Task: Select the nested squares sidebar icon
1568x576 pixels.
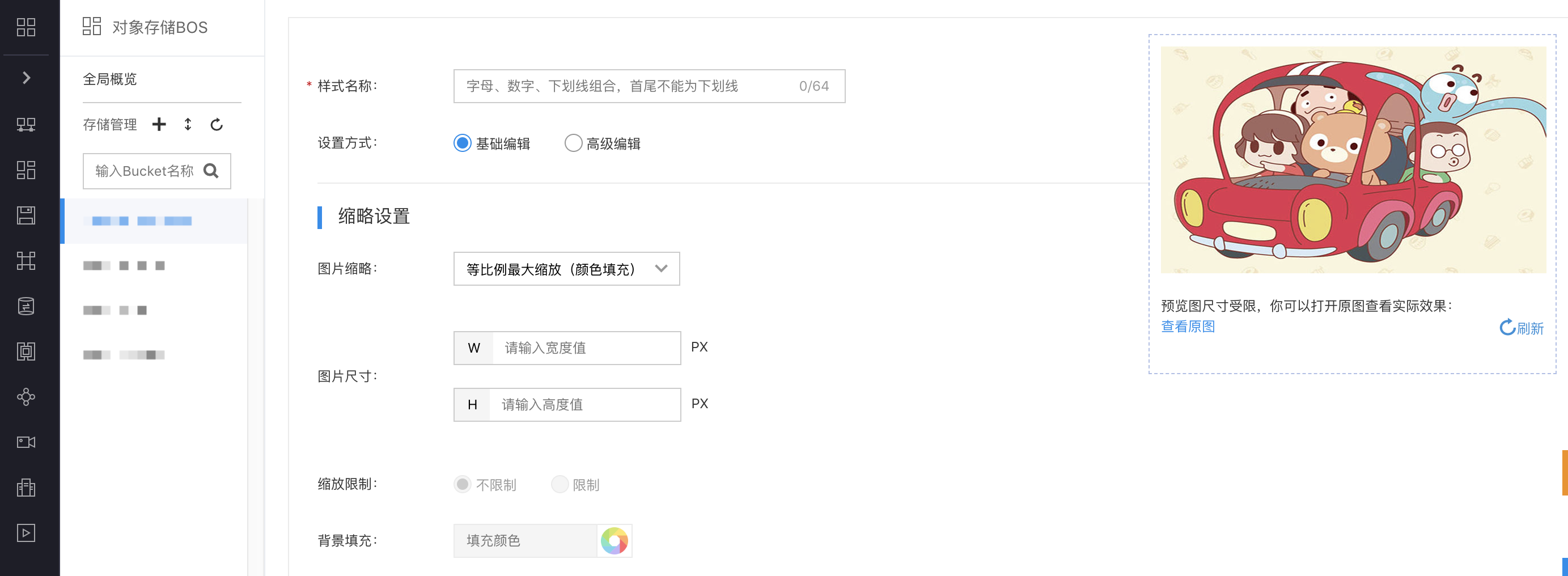Action: coord(26,351)
